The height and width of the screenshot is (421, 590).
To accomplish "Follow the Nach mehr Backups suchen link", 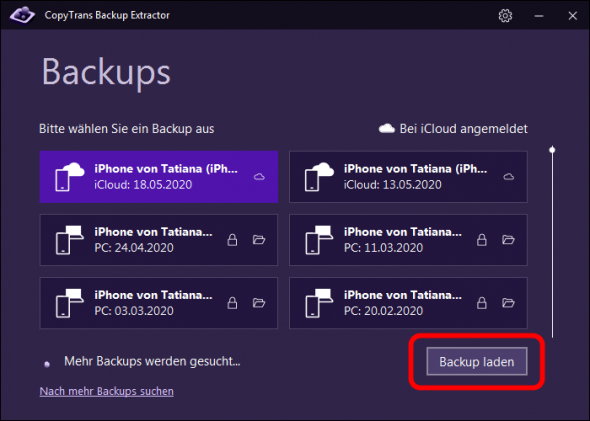I will [x=106, y=391].
